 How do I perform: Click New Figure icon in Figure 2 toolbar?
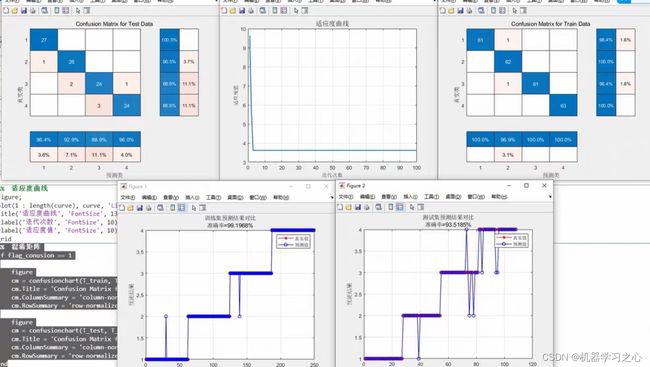click(x=340, y=207)
